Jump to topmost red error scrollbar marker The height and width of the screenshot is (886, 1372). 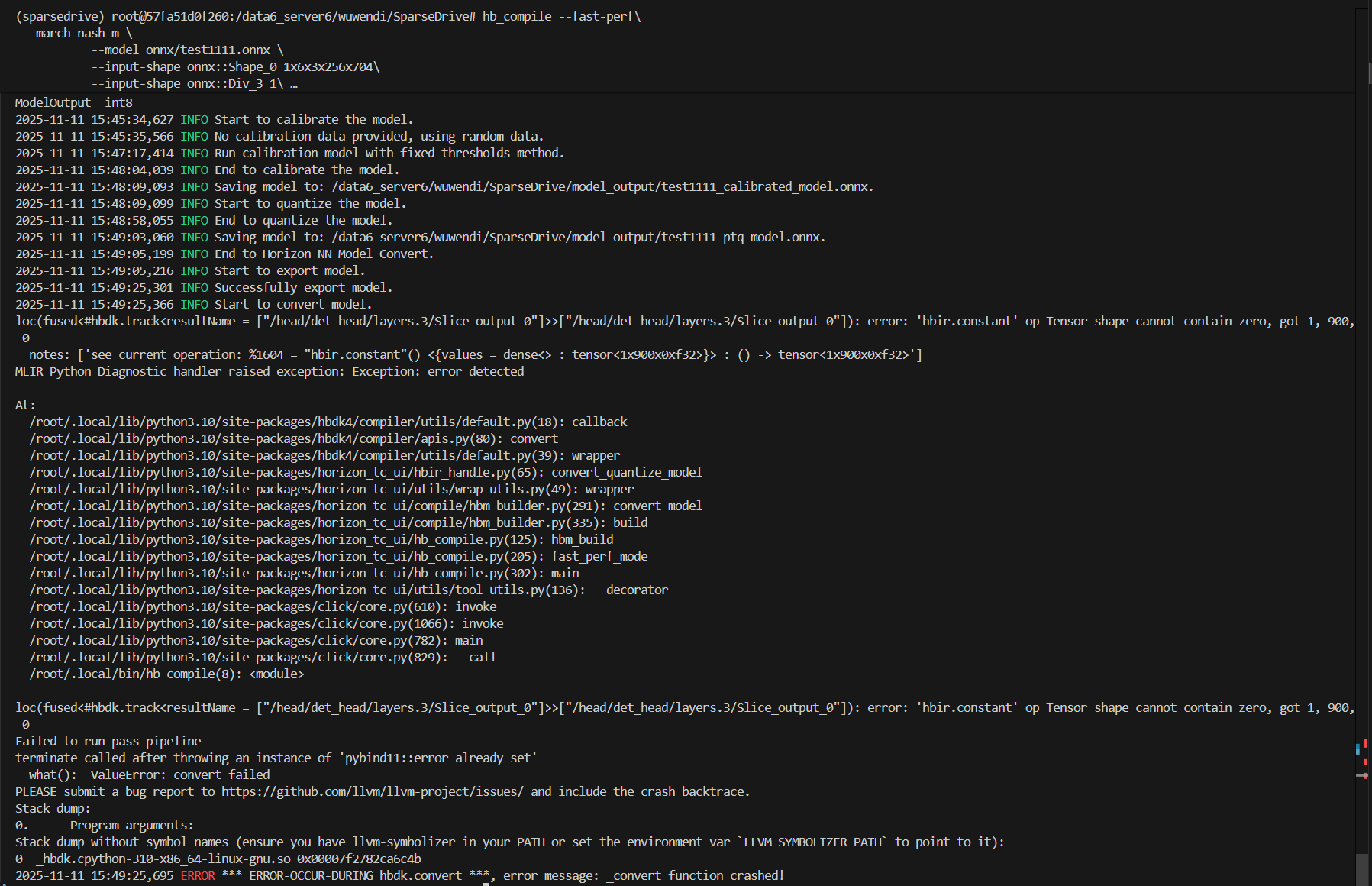coord(1364,742)
